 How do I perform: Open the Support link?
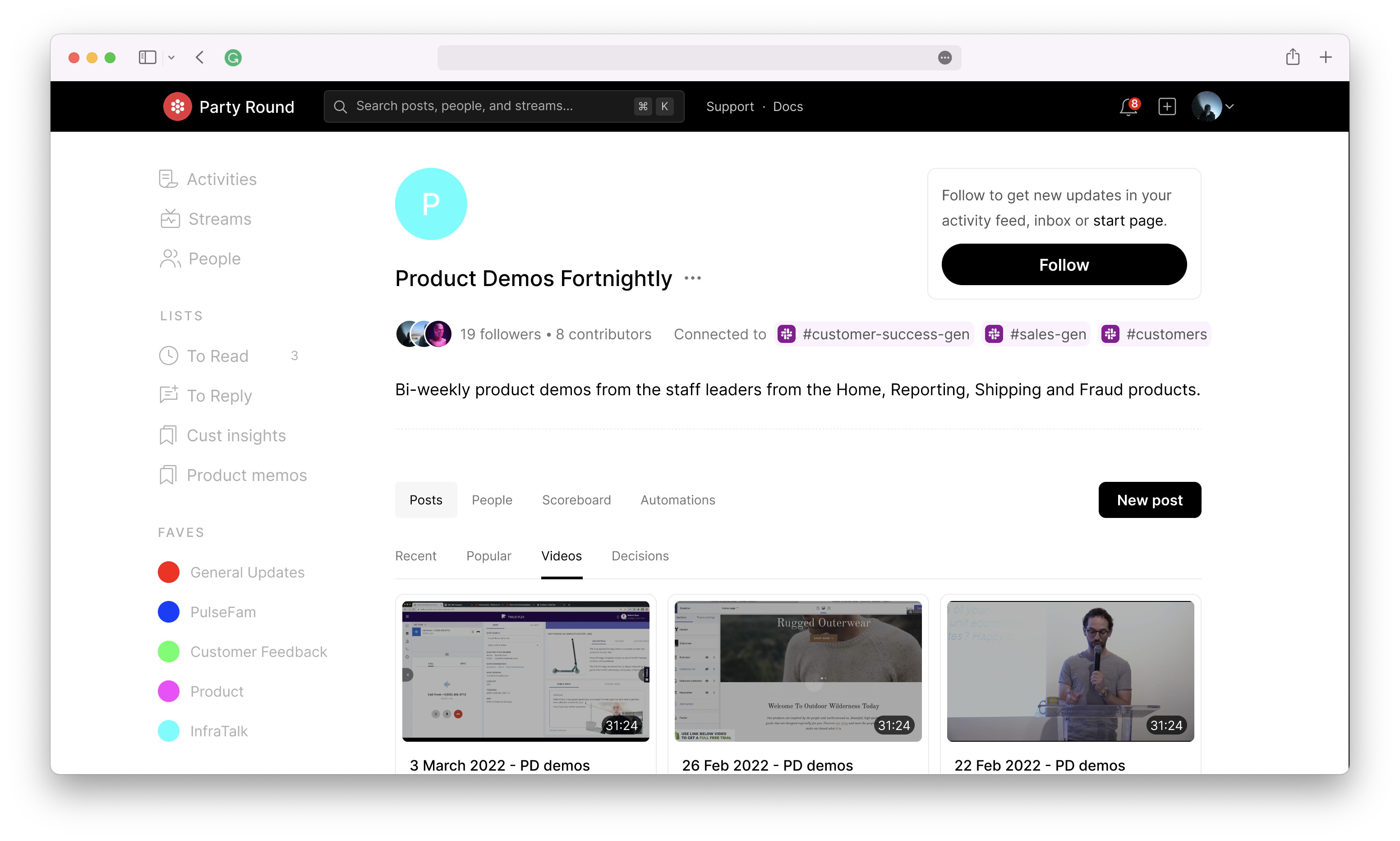coord(729,106)
